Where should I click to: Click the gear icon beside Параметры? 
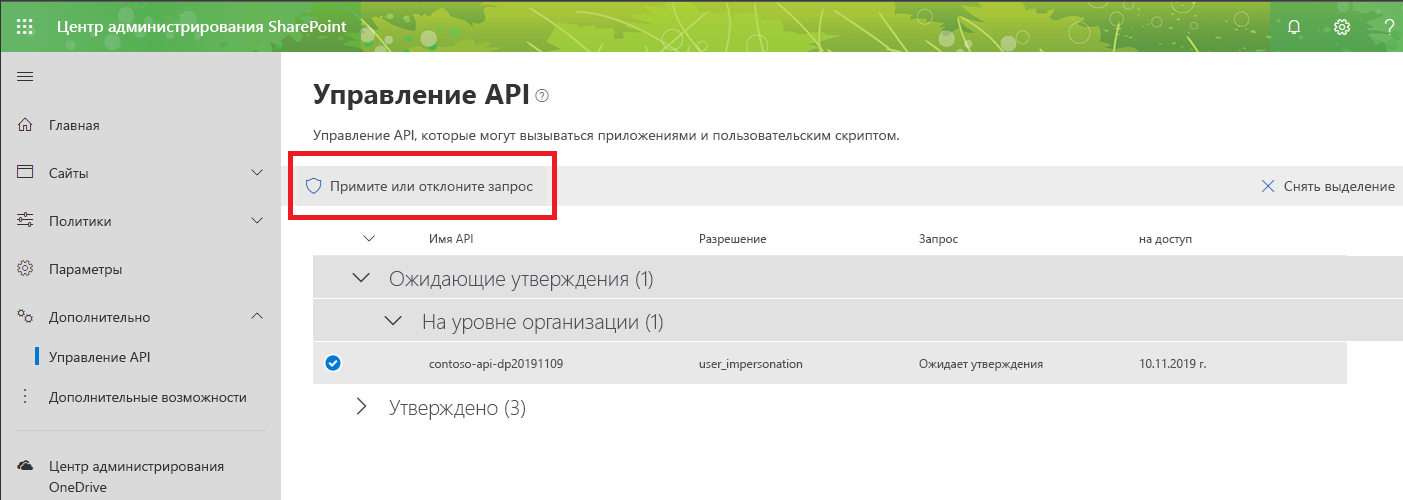pyautogui.click(x=26, y=269)
